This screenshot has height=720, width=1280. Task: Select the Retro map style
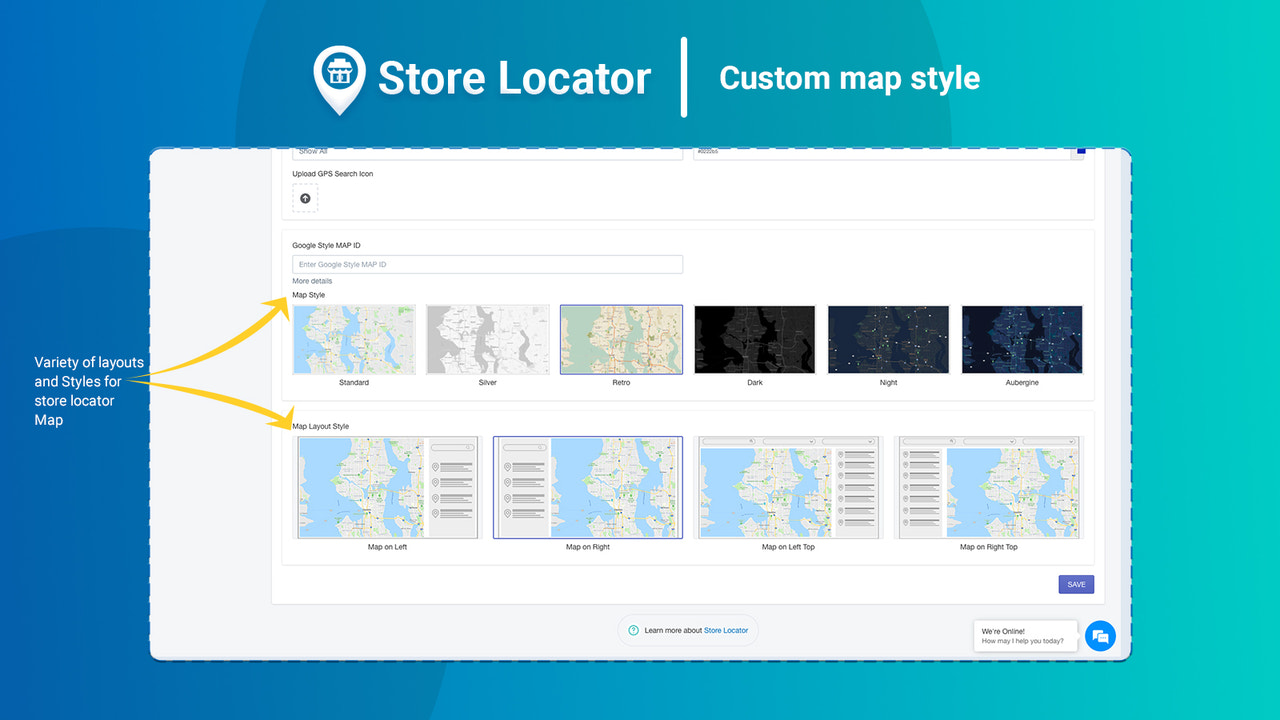click(x=621, y=339)
